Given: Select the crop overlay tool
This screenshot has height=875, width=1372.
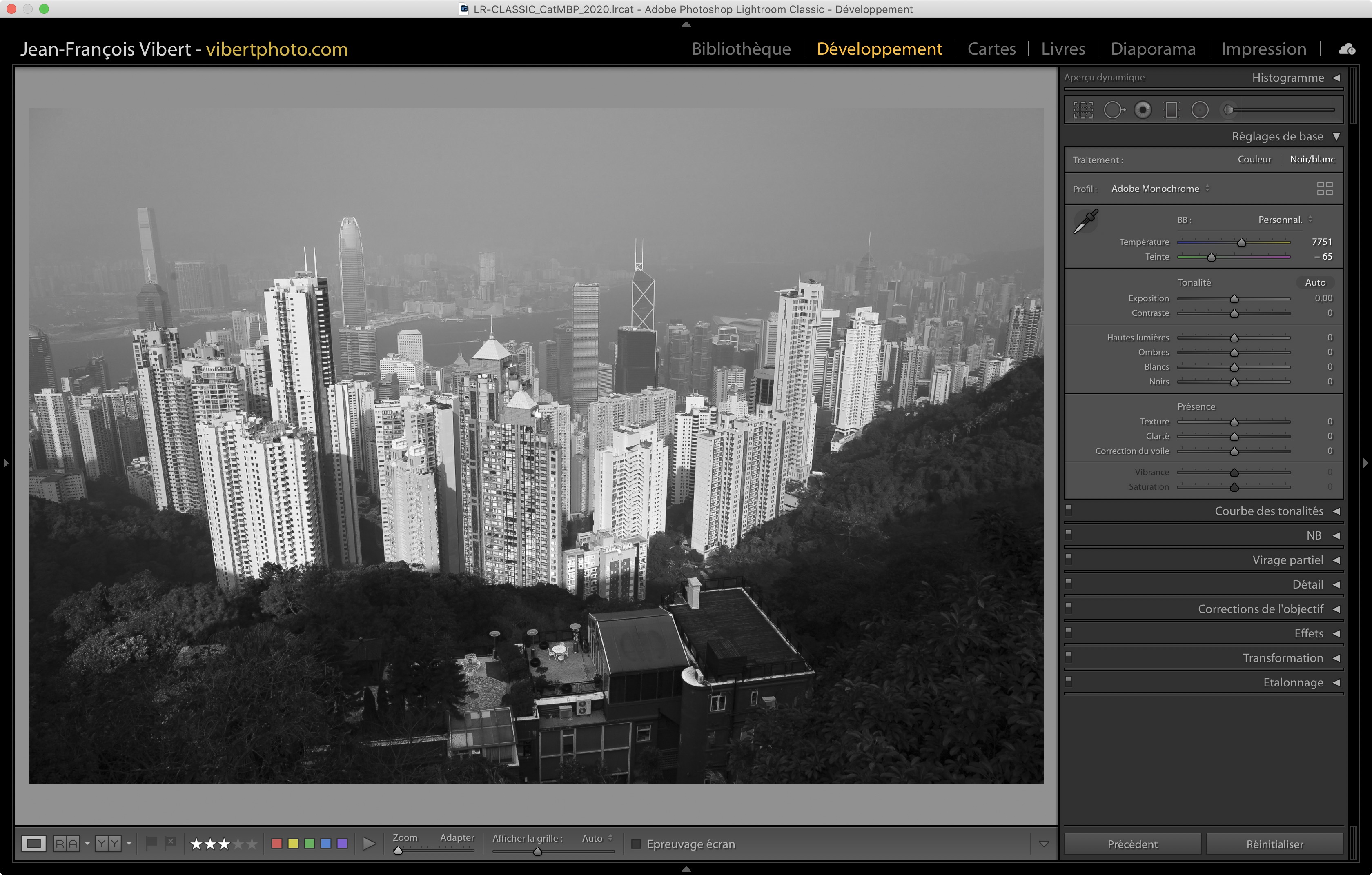Looking at the screenshot, I should point(1083,110).
